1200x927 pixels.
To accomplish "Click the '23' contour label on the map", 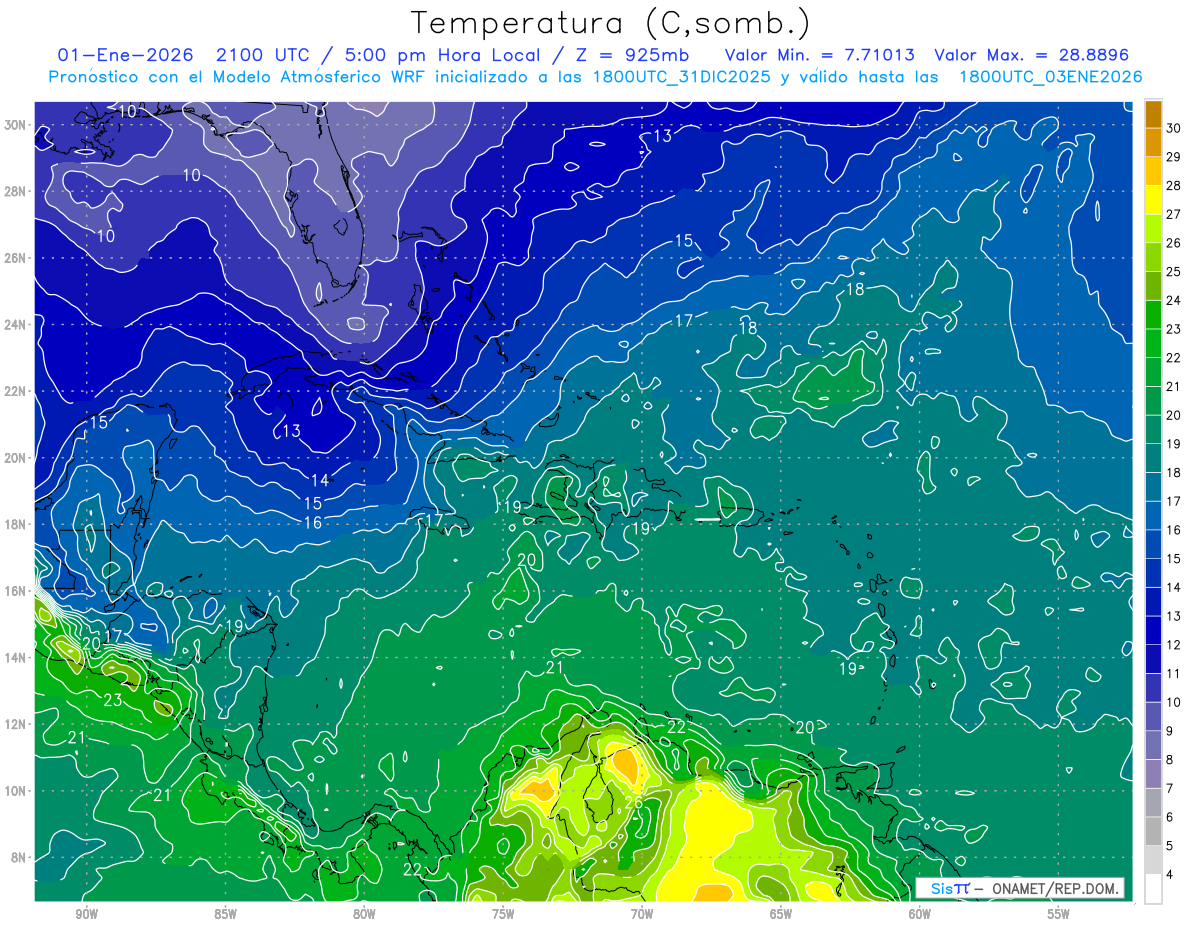I will coord(113,700).
